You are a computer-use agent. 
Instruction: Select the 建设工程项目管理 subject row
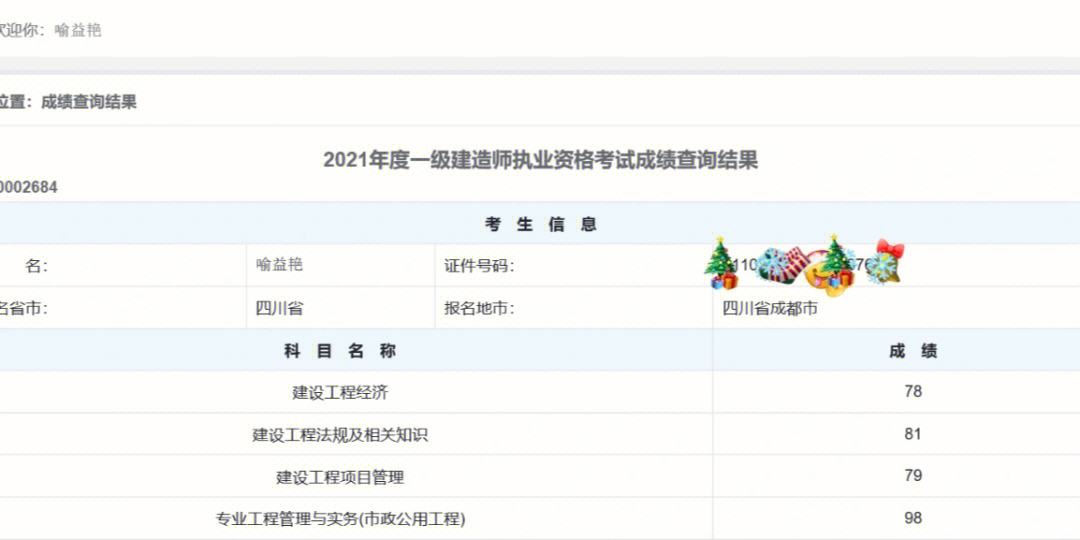pos(340,477)
